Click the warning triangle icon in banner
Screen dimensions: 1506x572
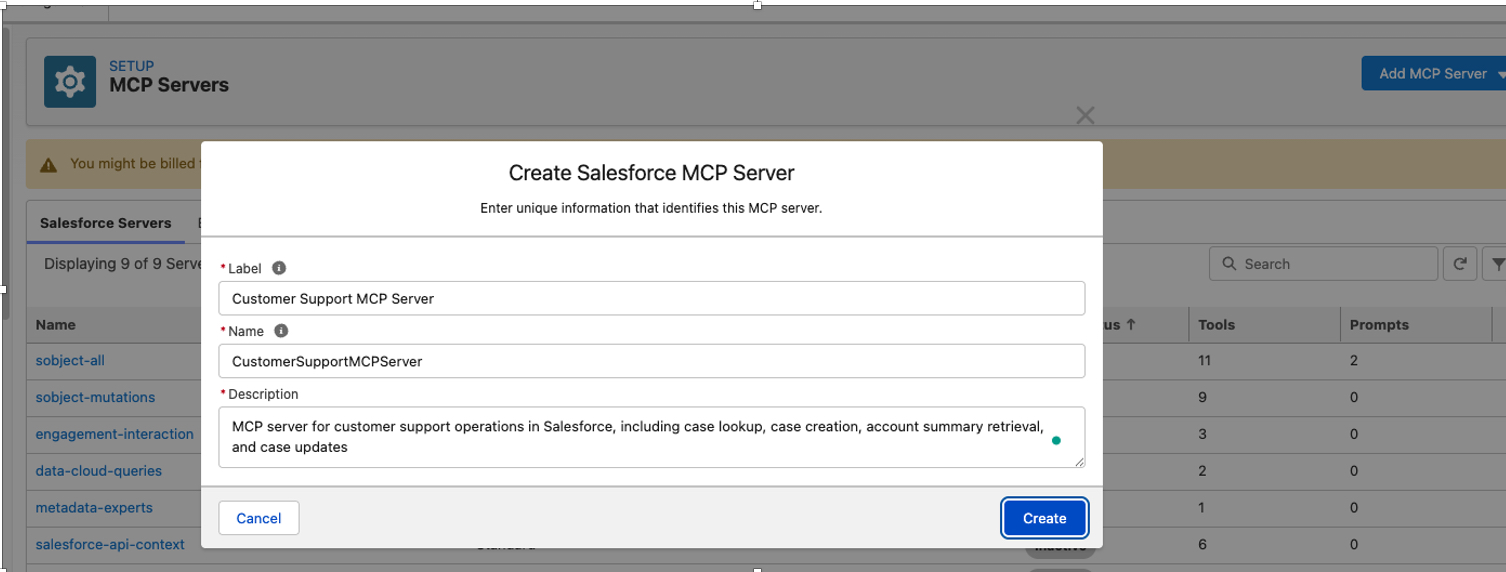click(48, 164)
